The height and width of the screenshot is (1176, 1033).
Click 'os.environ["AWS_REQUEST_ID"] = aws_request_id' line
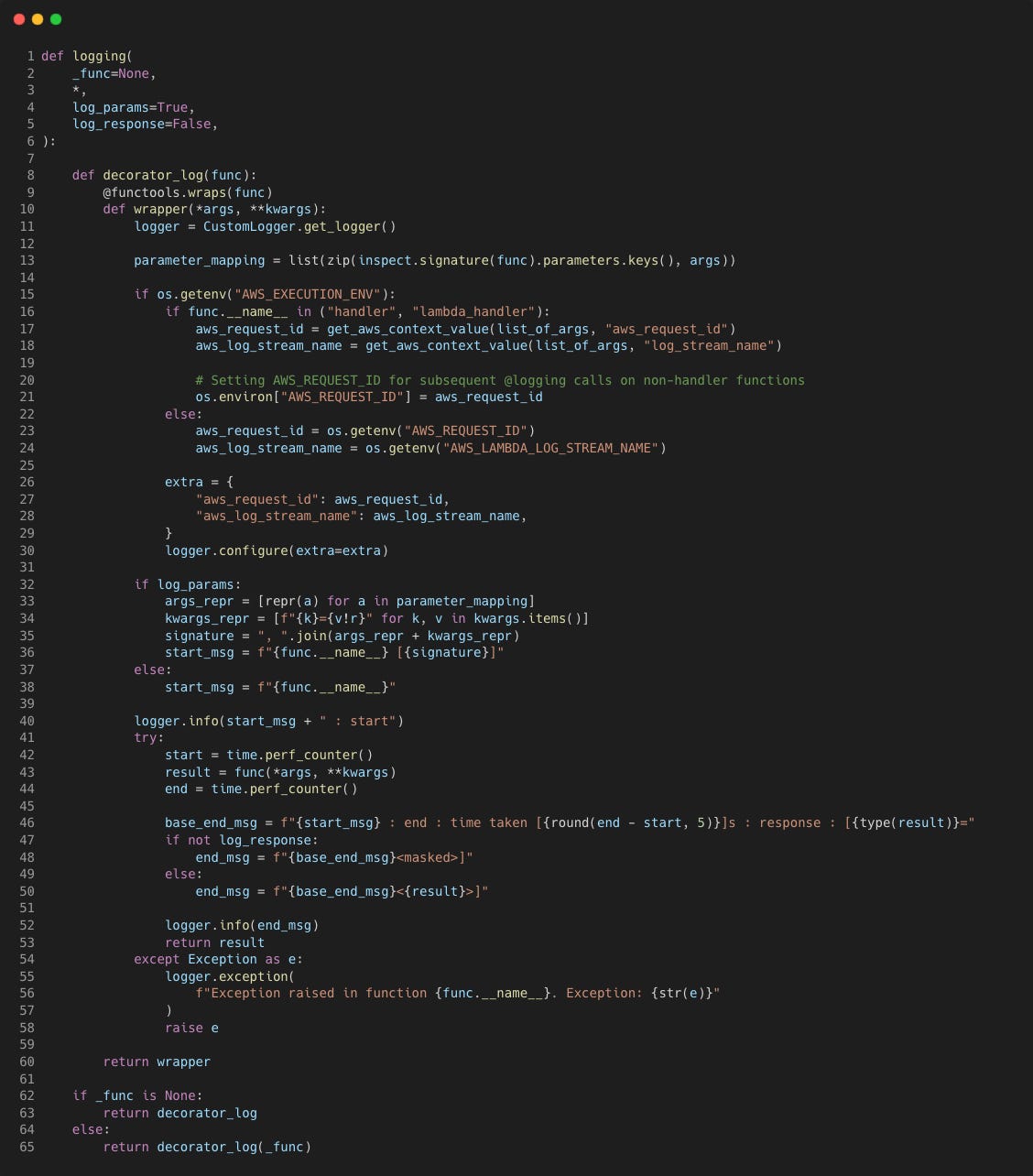click(369, 397)
